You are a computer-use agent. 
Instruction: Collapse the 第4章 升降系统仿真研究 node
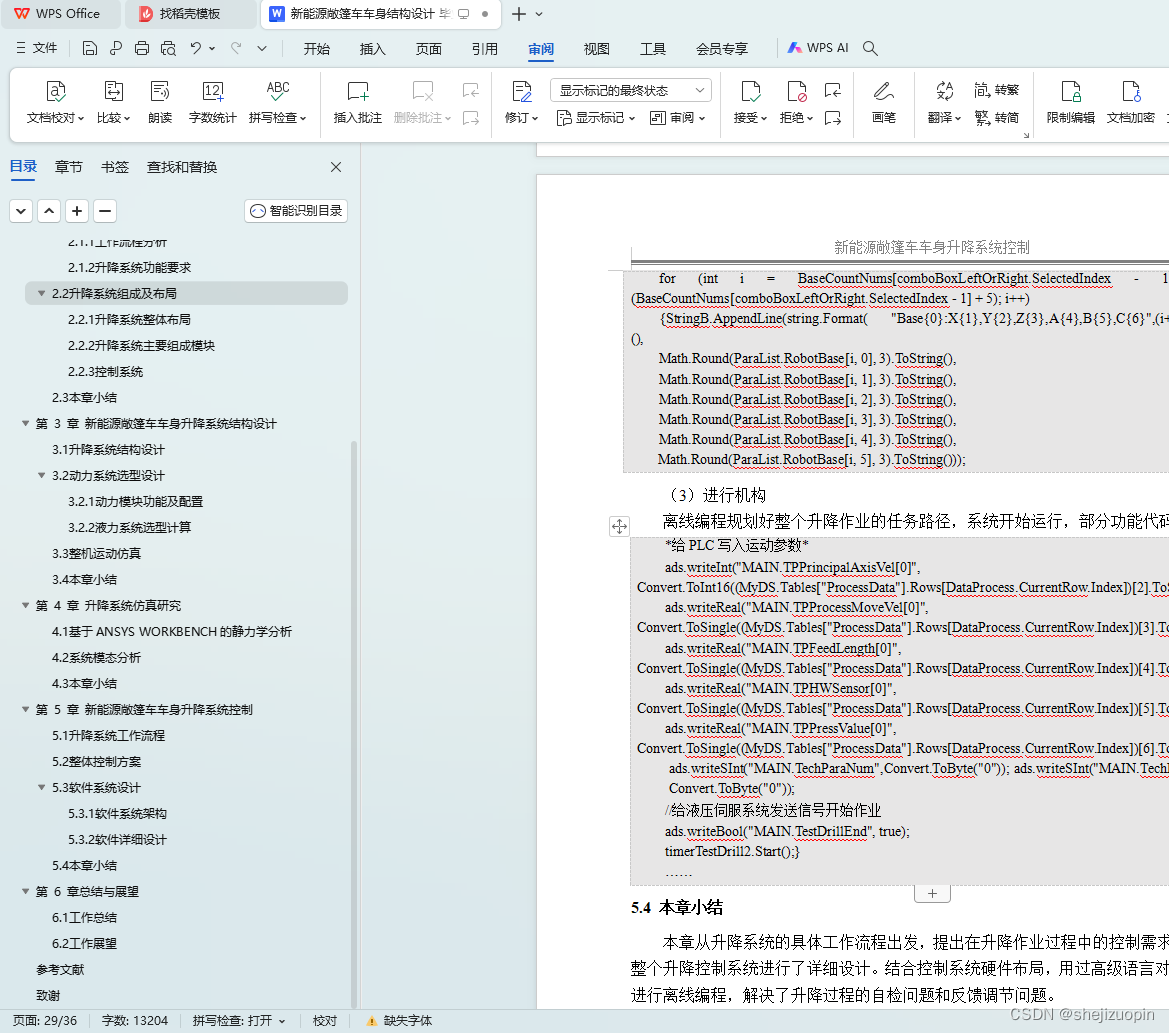coord(25,605)
